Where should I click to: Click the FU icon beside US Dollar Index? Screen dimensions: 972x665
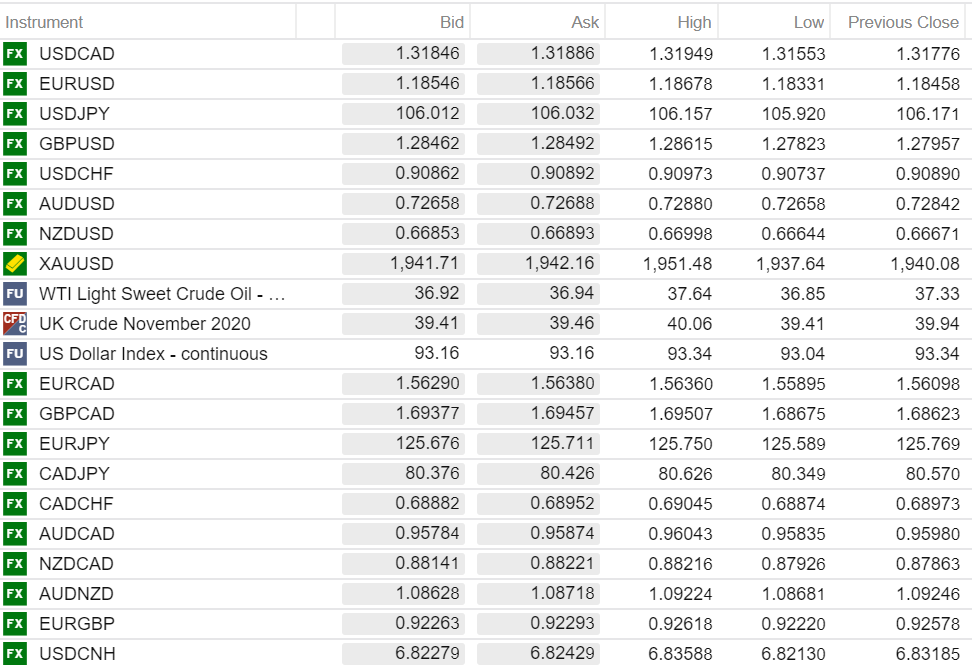click(15, 354)
